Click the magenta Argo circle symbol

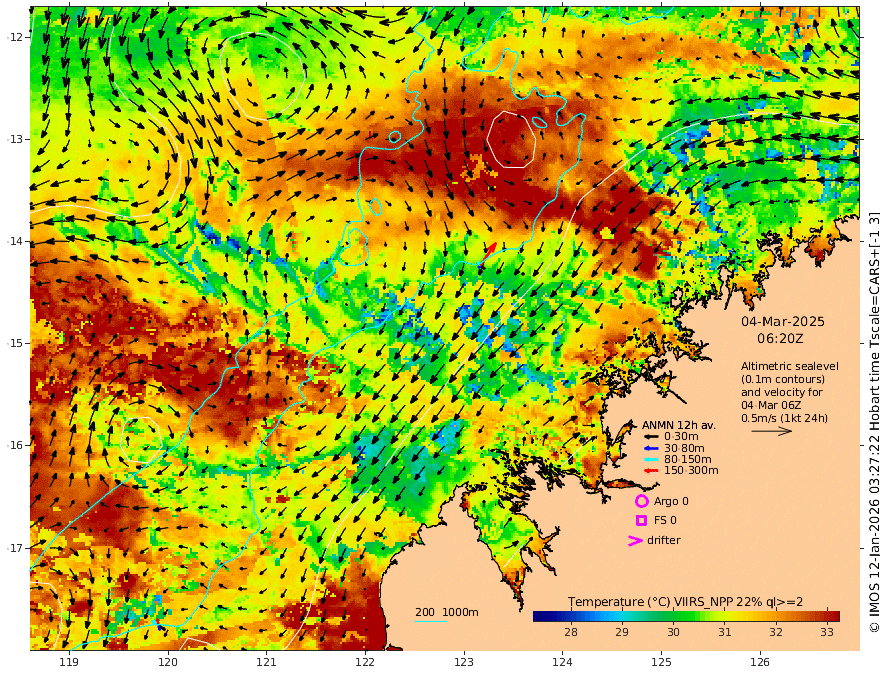[x=641, y=501]
